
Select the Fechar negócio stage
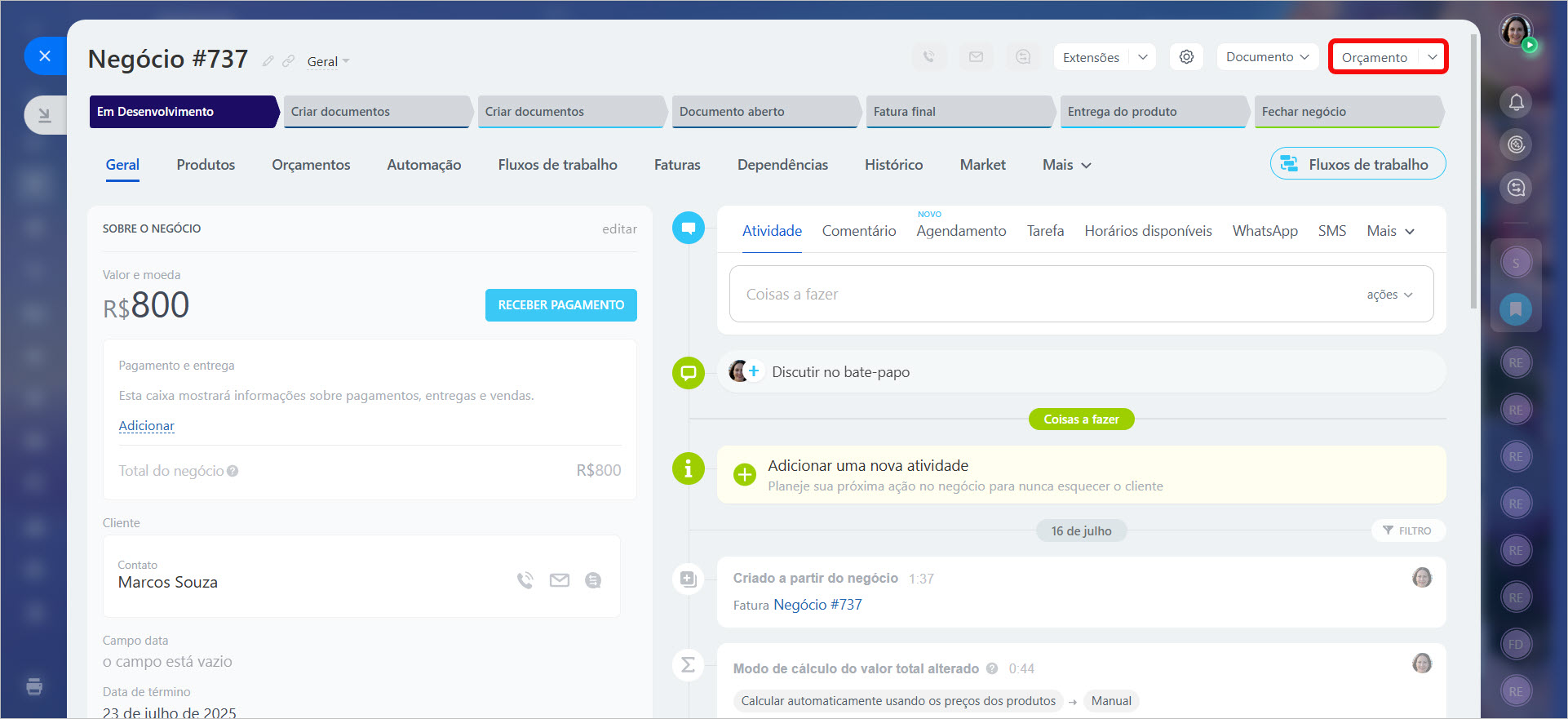click(1349, 112)
